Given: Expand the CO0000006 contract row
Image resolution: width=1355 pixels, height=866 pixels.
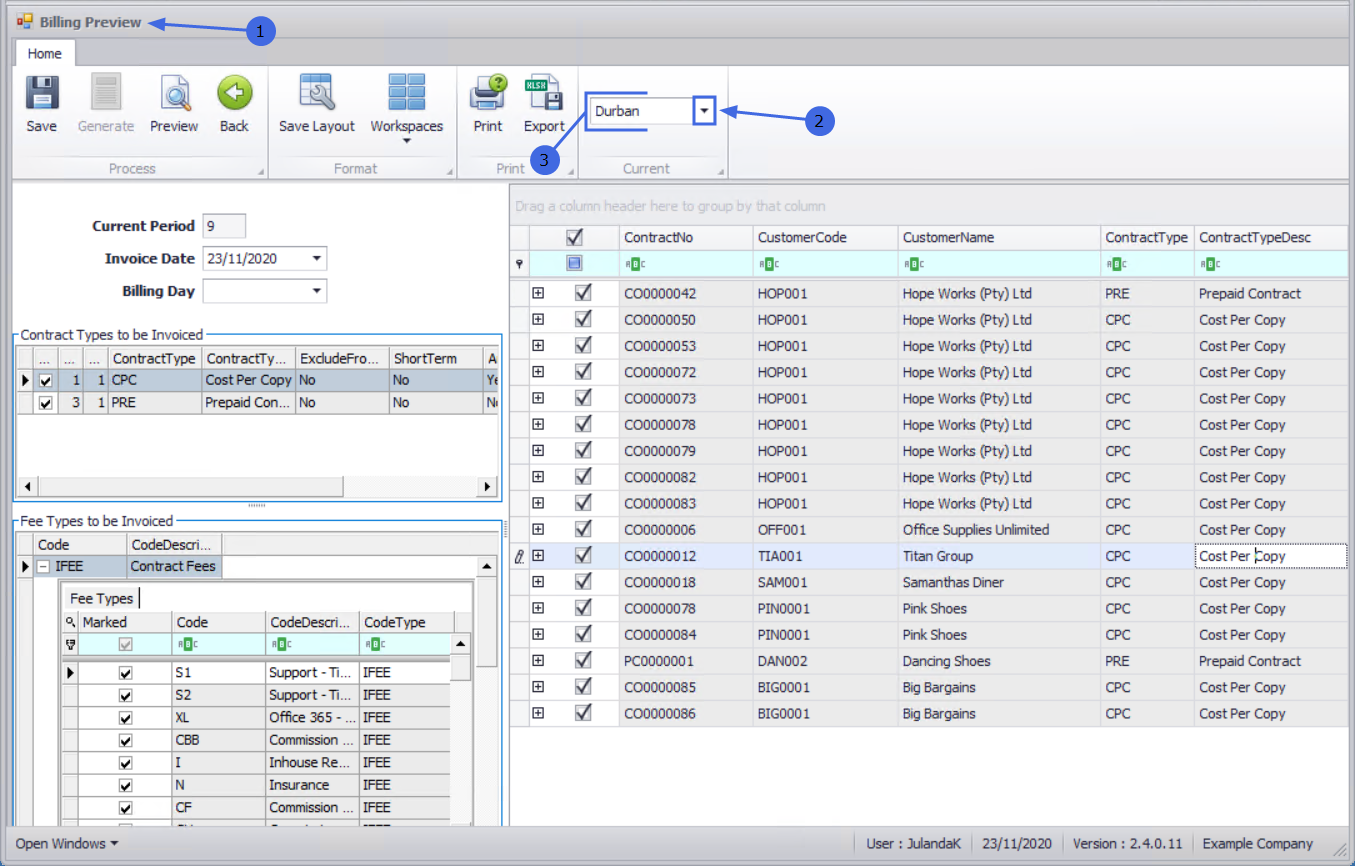Looking at the screenshot, I should tap(538, 529).
